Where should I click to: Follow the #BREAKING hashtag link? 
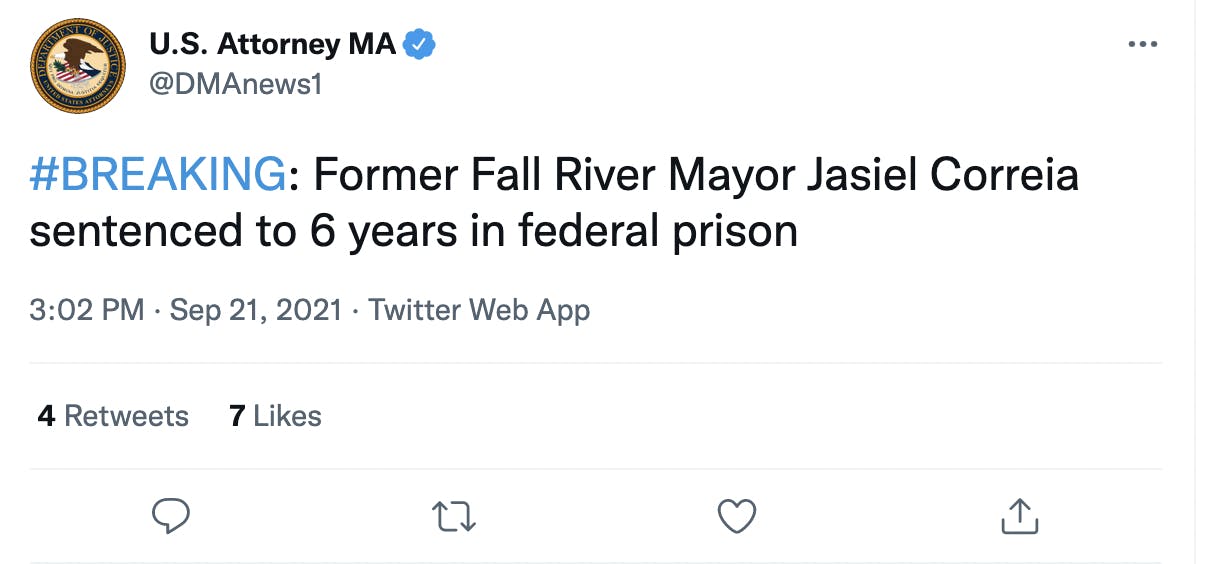[x=158, y=176]
